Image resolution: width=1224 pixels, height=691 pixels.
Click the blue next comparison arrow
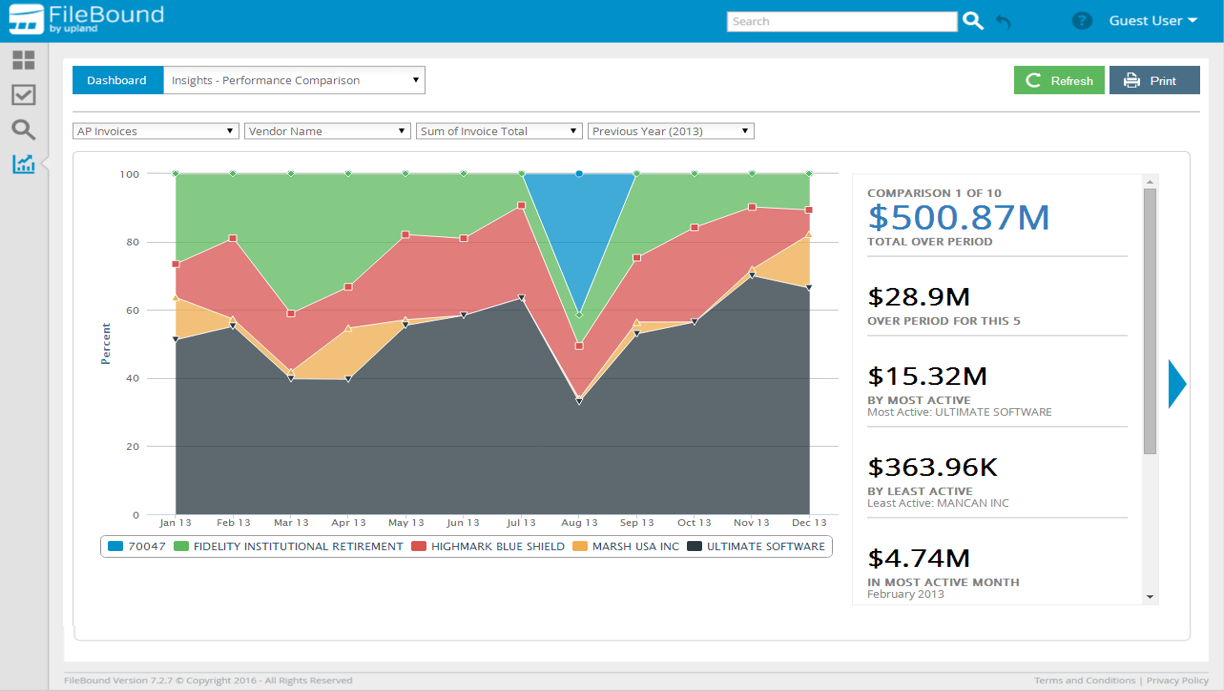[1177, 384]
